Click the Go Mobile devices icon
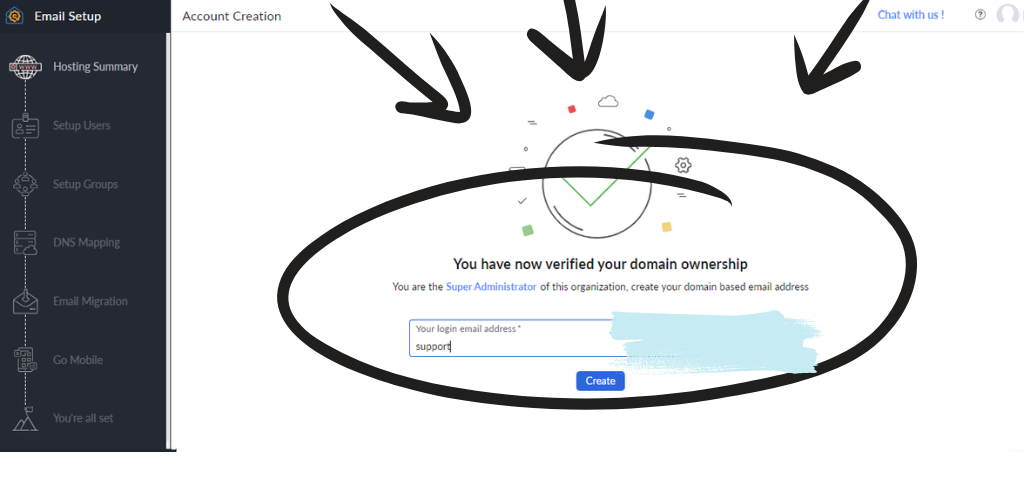1024x480 pixels. [x=25, y=360]
